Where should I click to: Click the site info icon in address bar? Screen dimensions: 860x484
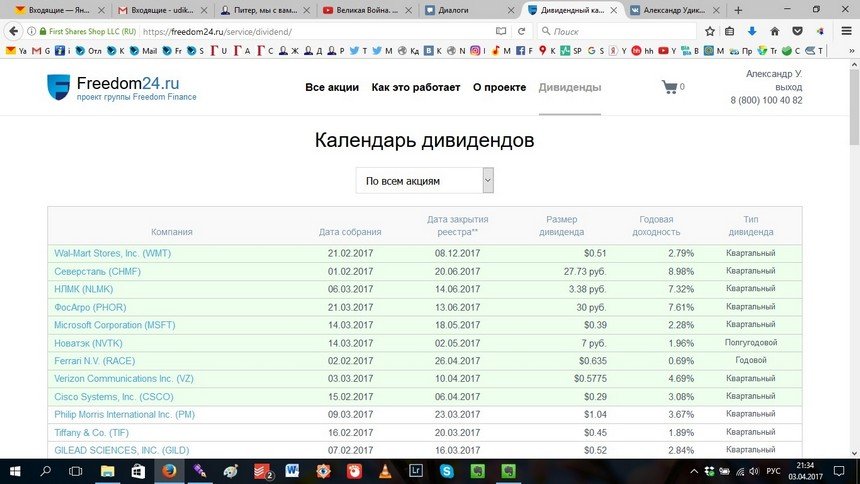tap(31, 31)
